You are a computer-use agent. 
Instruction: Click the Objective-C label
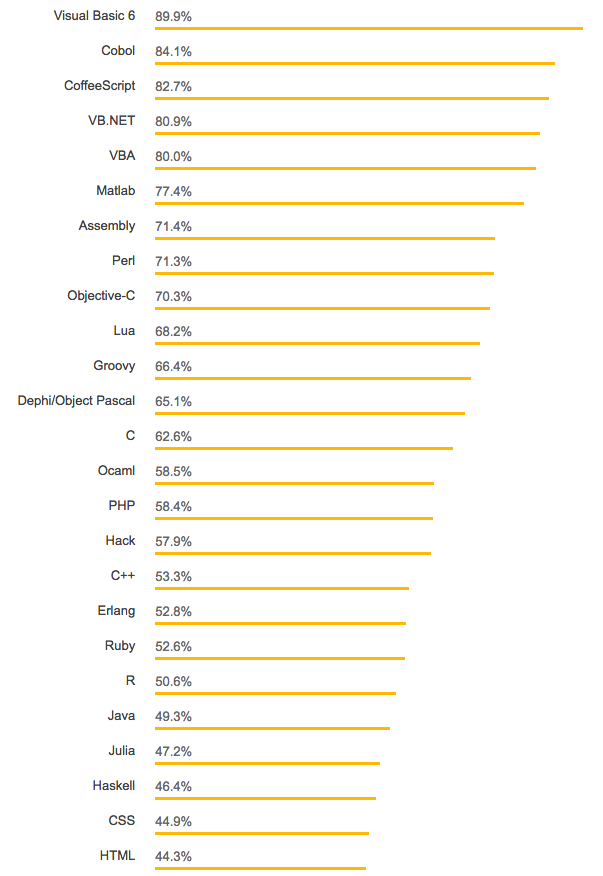[x=101, y=296]
